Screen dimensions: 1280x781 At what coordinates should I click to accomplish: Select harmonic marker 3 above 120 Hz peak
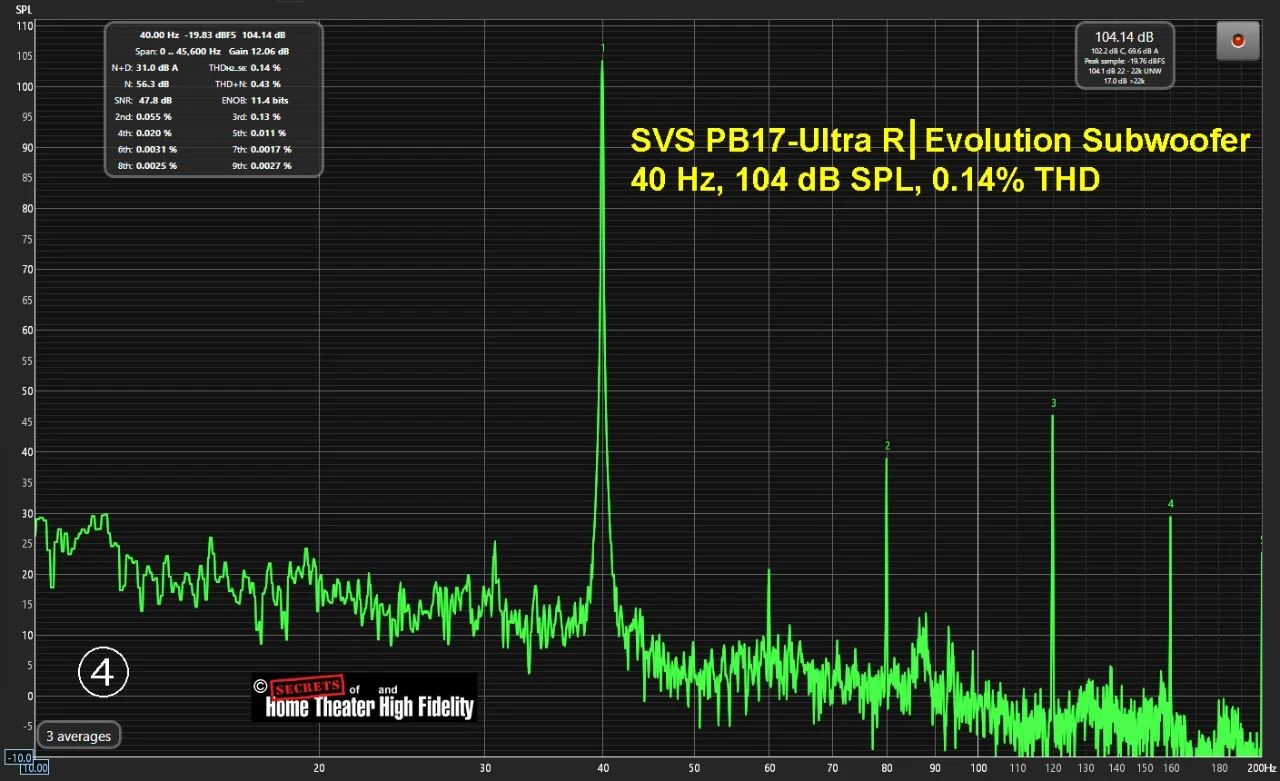[1053, 403]
